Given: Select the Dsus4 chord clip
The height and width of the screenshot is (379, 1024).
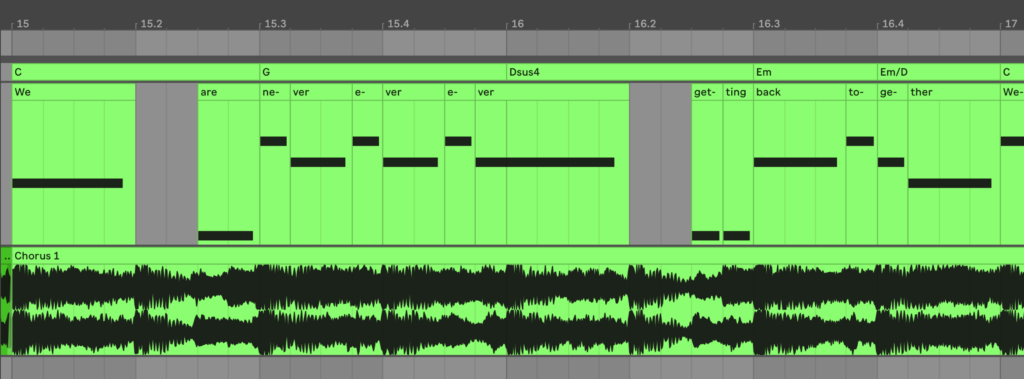Looking at the screenshot, I should coord(630,72).
